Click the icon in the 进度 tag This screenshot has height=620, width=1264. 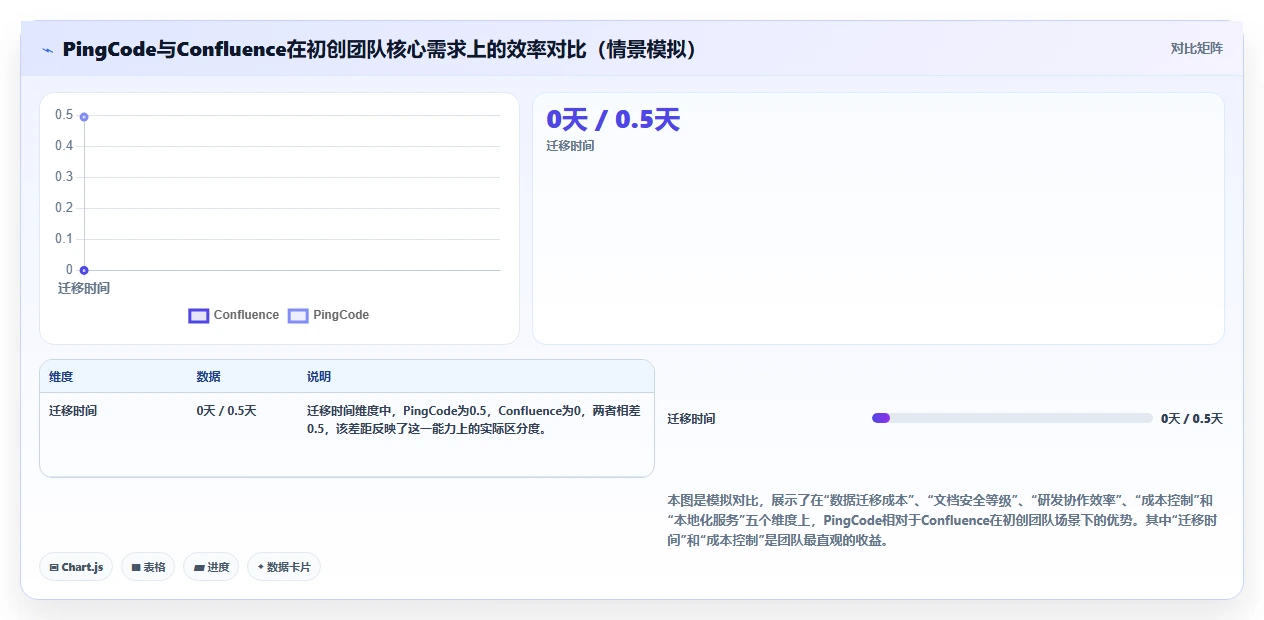pos(199,568)
